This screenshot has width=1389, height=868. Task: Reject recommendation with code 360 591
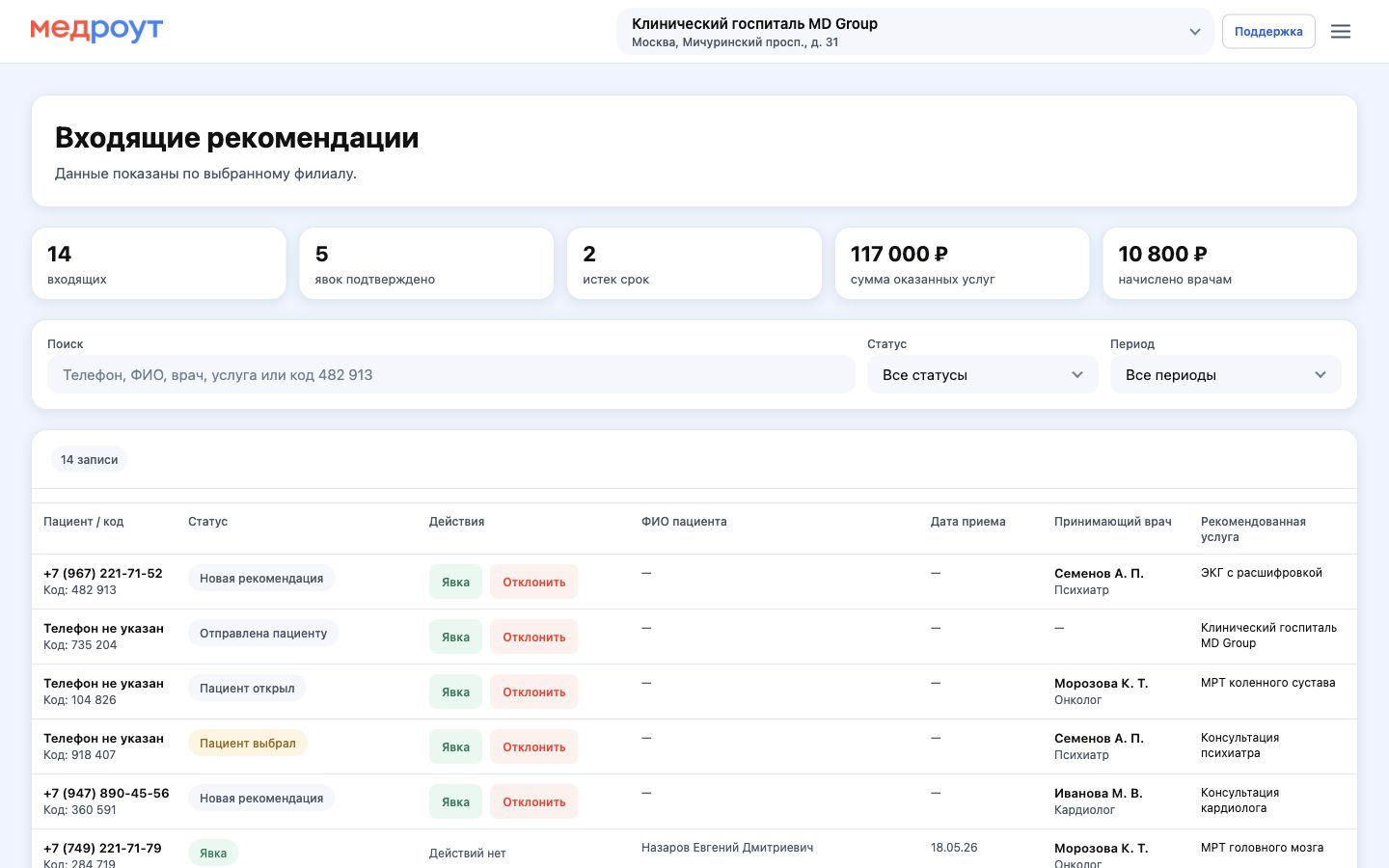click(x=534, y=801)
